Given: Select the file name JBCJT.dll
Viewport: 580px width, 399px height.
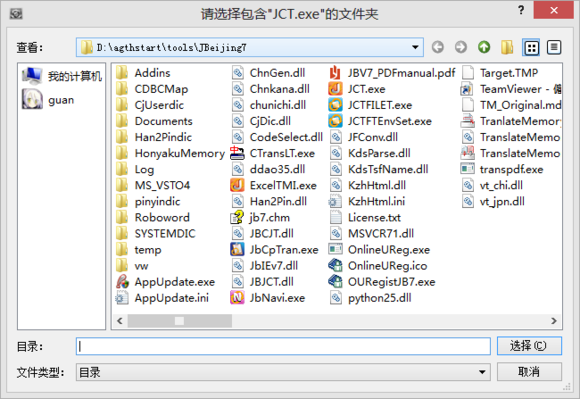Looking at the screenshot, I should pyautogui.click(x=272, y=234).
